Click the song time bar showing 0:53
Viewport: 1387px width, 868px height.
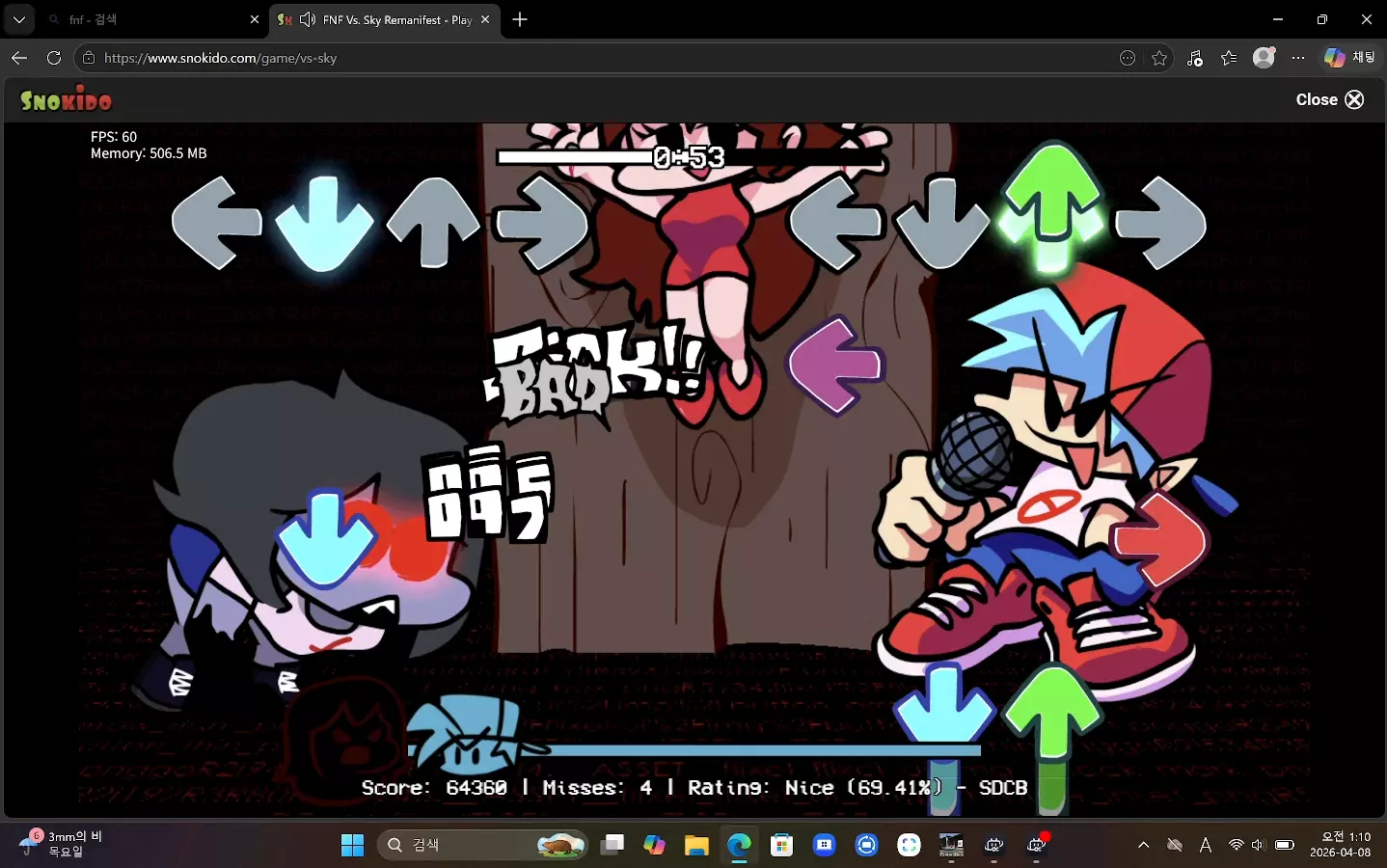689,156
